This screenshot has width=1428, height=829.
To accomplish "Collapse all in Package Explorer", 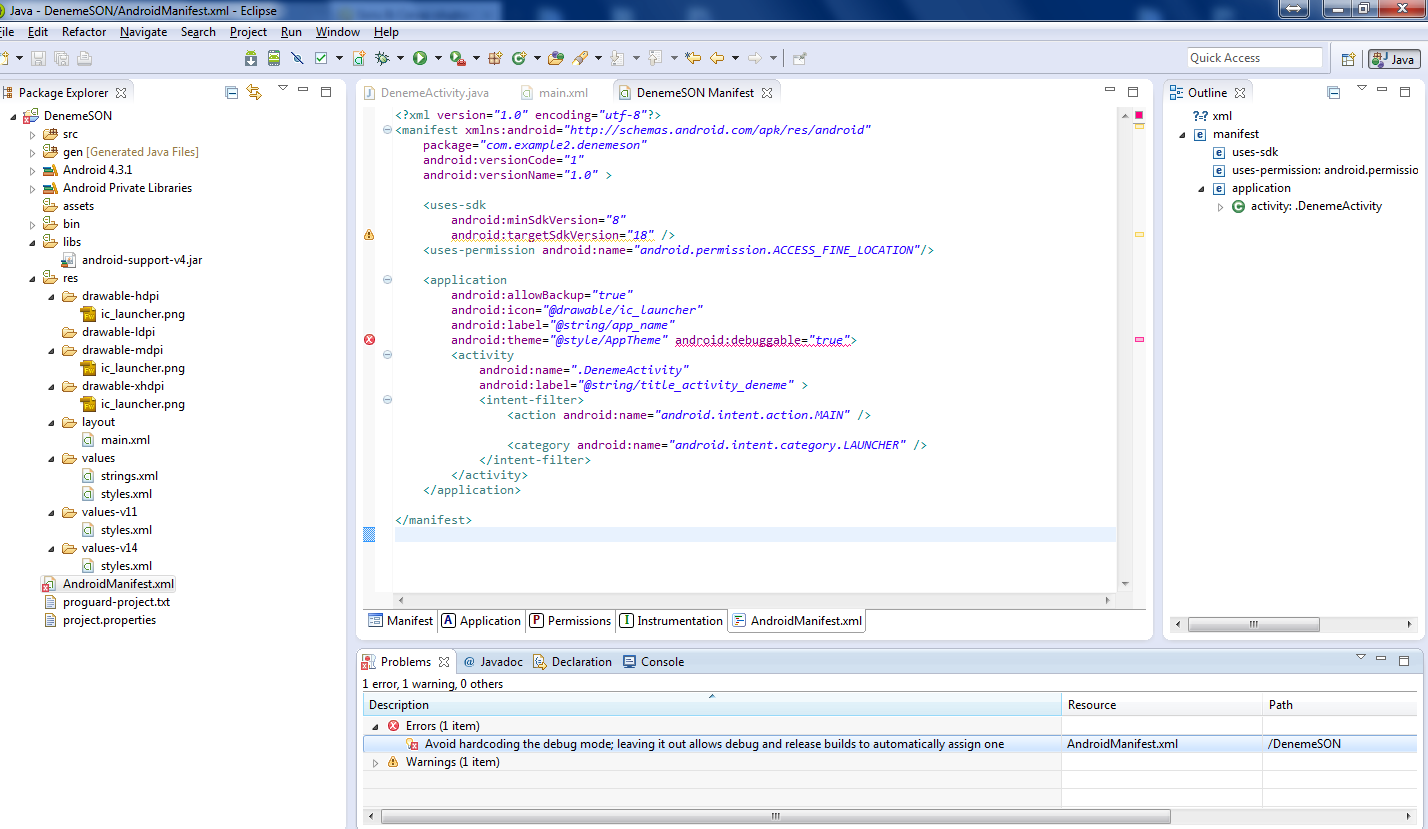I will [232, 92].
